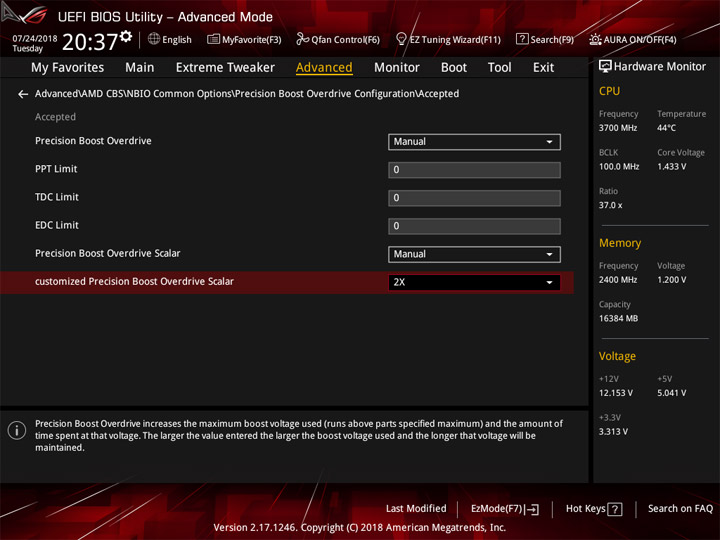Select the TDC Limit label
Viewport: 720px width, 540px height.
[57, 197]
